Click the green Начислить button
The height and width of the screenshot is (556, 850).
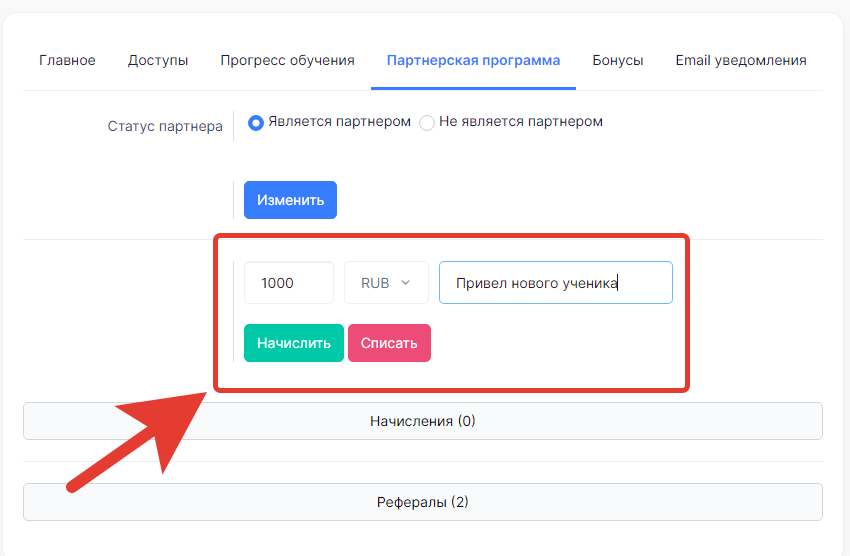pos(294,343)
